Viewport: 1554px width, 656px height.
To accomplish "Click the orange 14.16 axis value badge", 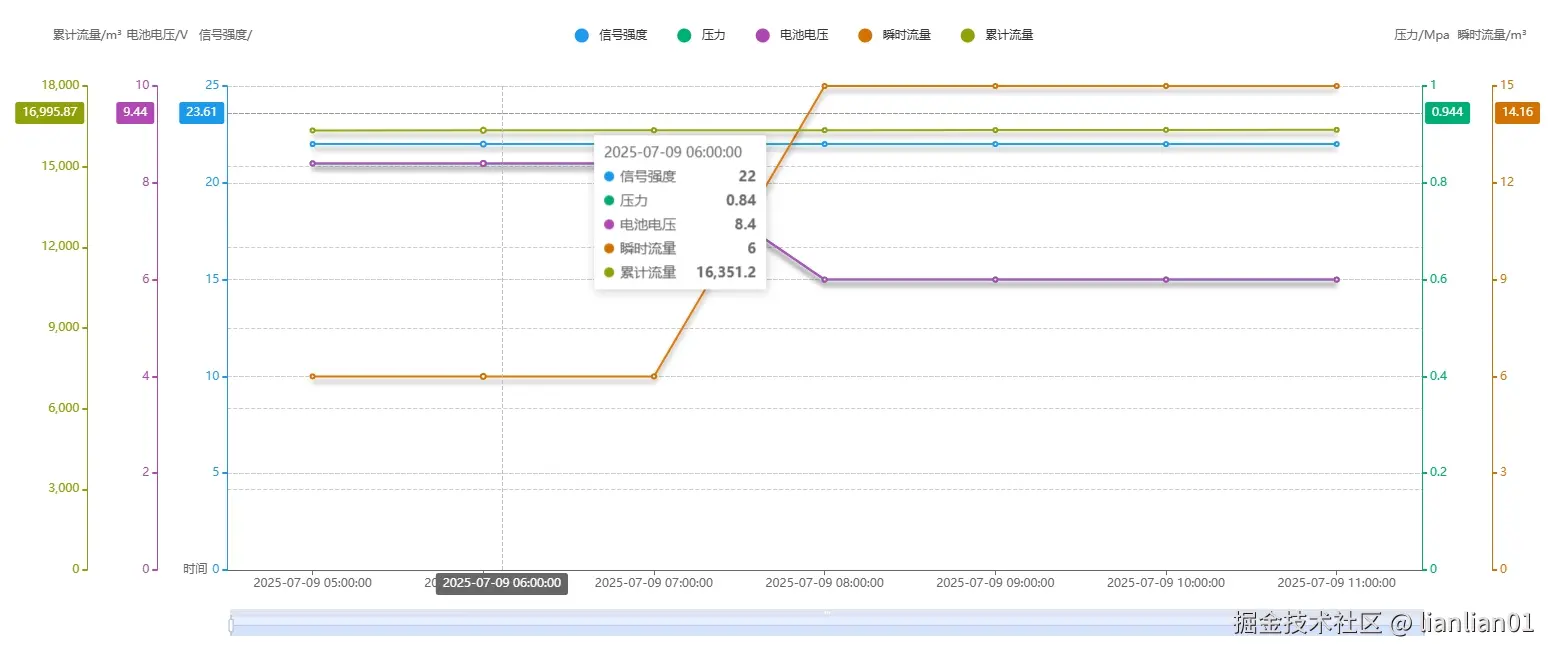I will pos(1517,112).
